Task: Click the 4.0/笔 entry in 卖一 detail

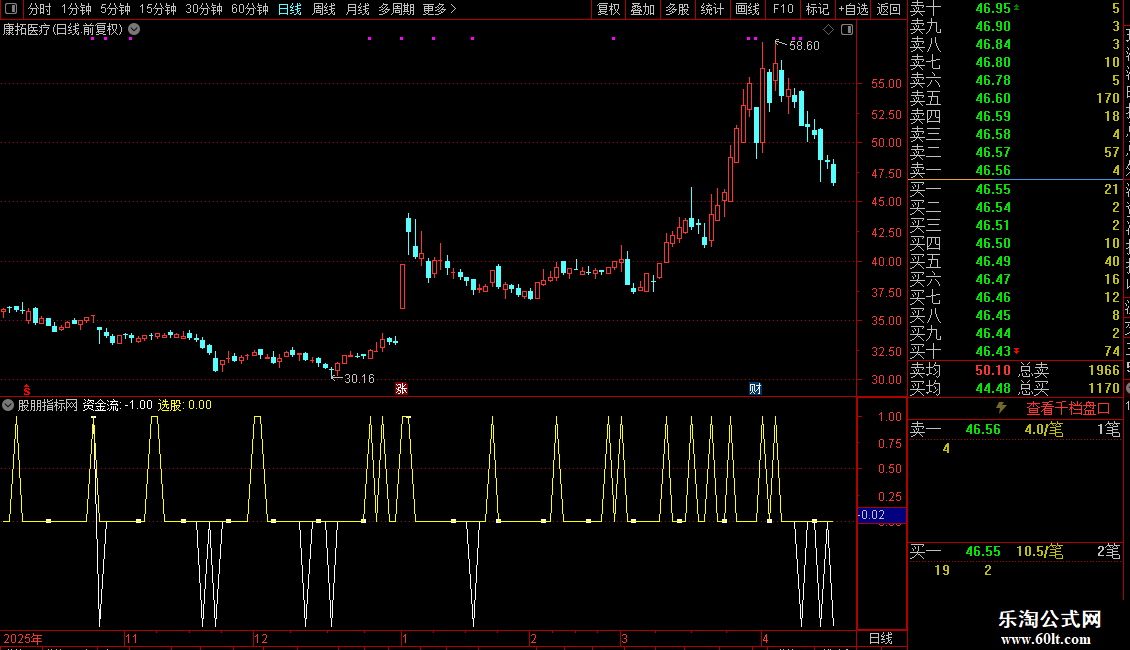Action: point(1044,429)
